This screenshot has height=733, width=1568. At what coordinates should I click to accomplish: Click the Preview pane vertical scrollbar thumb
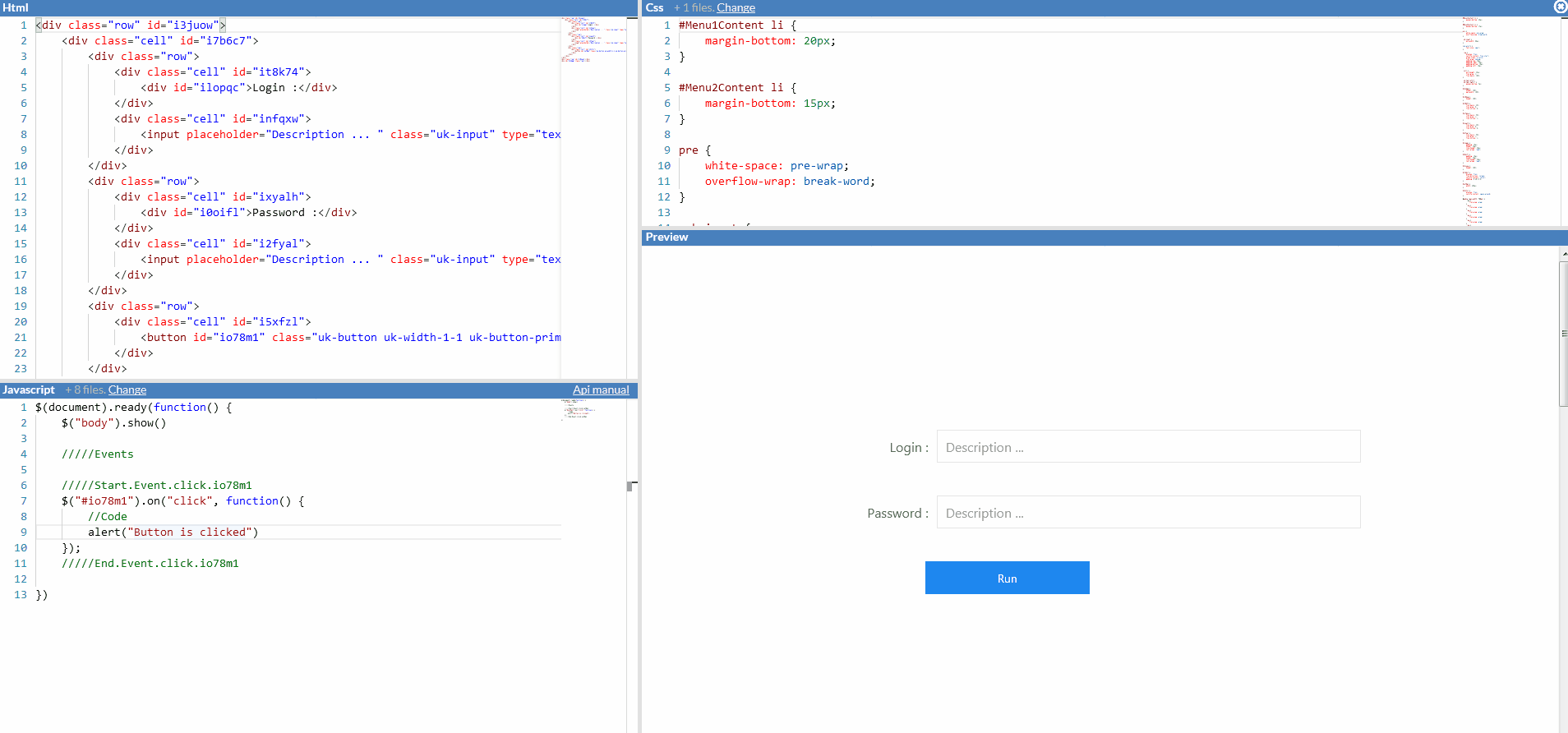(1563, 333)
